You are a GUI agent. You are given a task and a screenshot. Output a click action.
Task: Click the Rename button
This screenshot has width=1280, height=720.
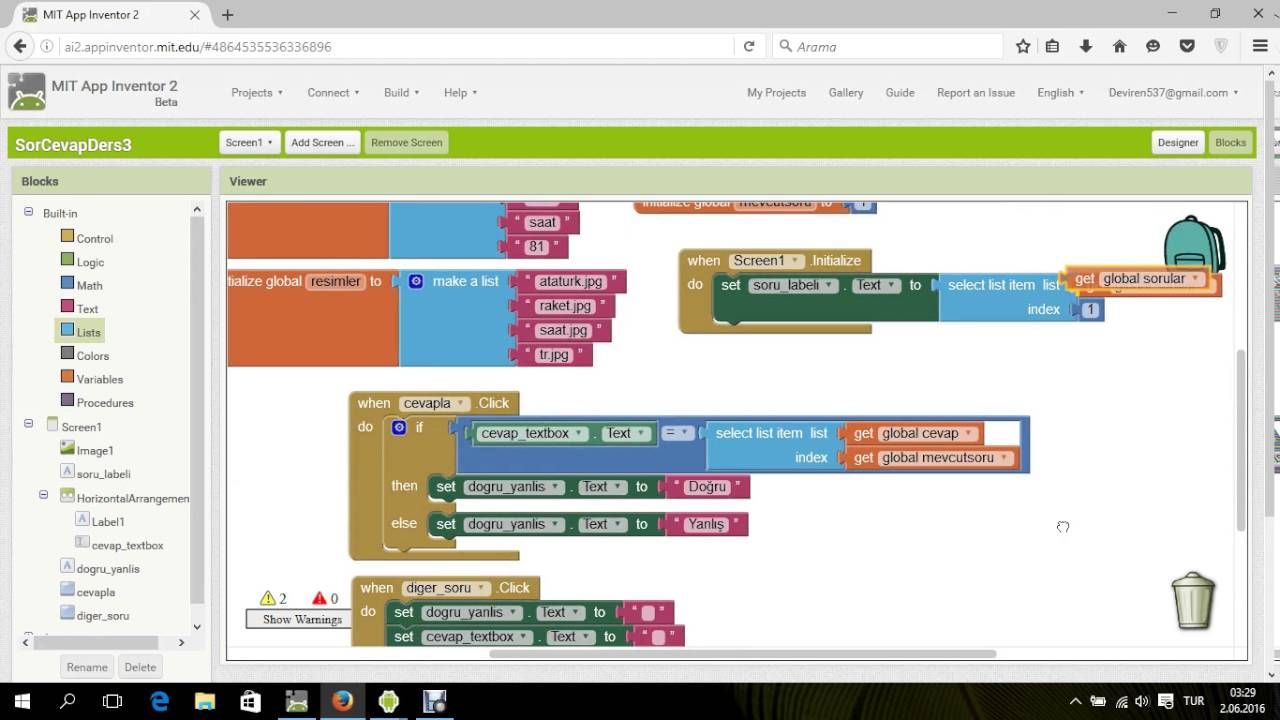click(x=87, y=667)
